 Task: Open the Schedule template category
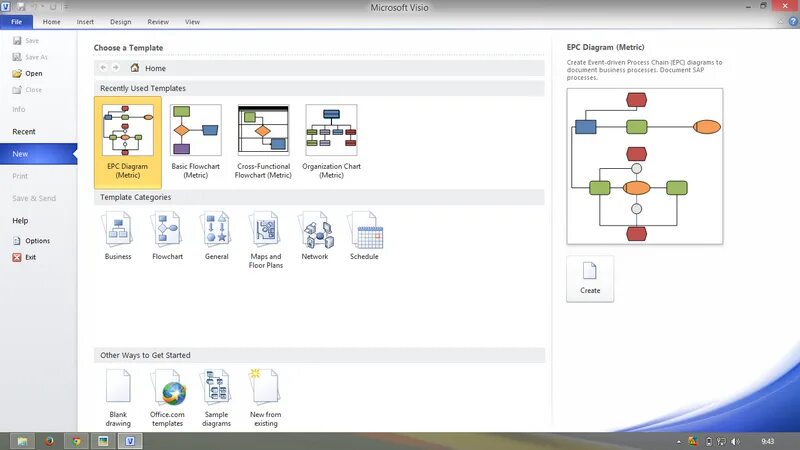tap(364, 236)
